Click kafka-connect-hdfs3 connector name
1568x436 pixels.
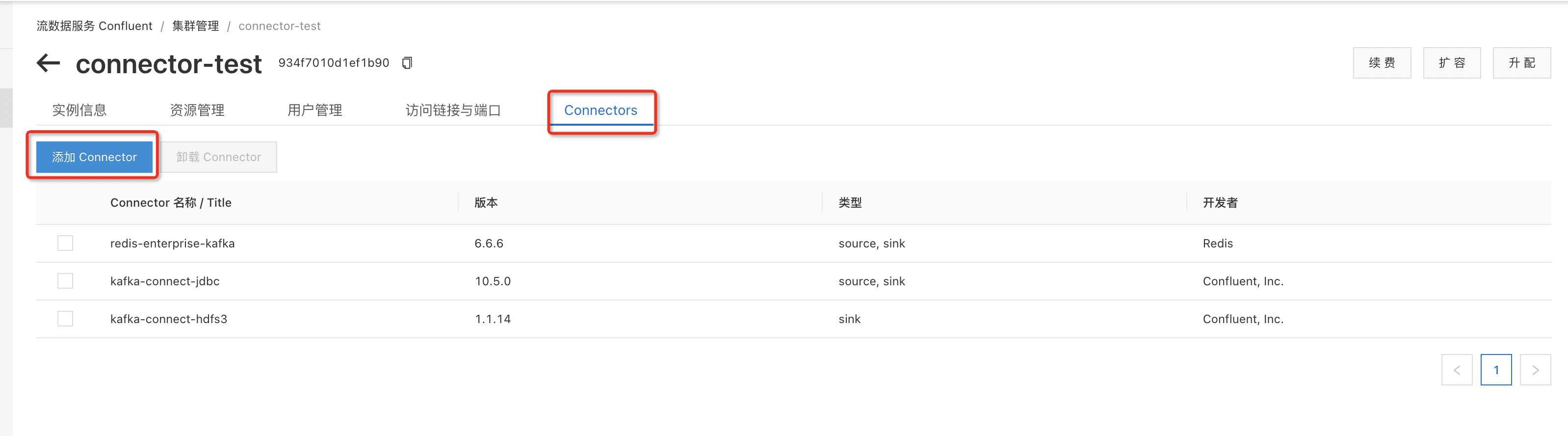pos(169,319)
